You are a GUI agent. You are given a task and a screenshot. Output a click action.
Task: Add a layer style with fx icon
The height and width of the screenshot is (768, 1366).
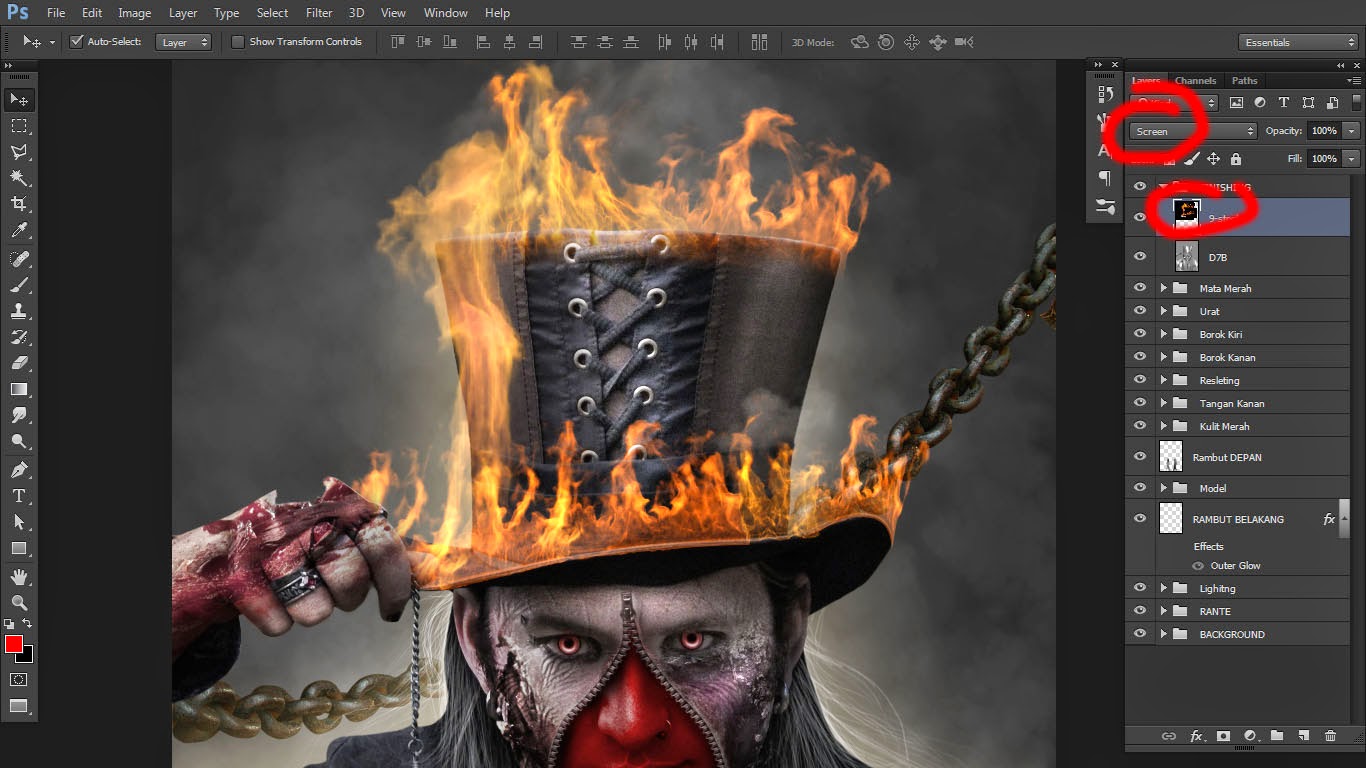tap(1196, 736)
